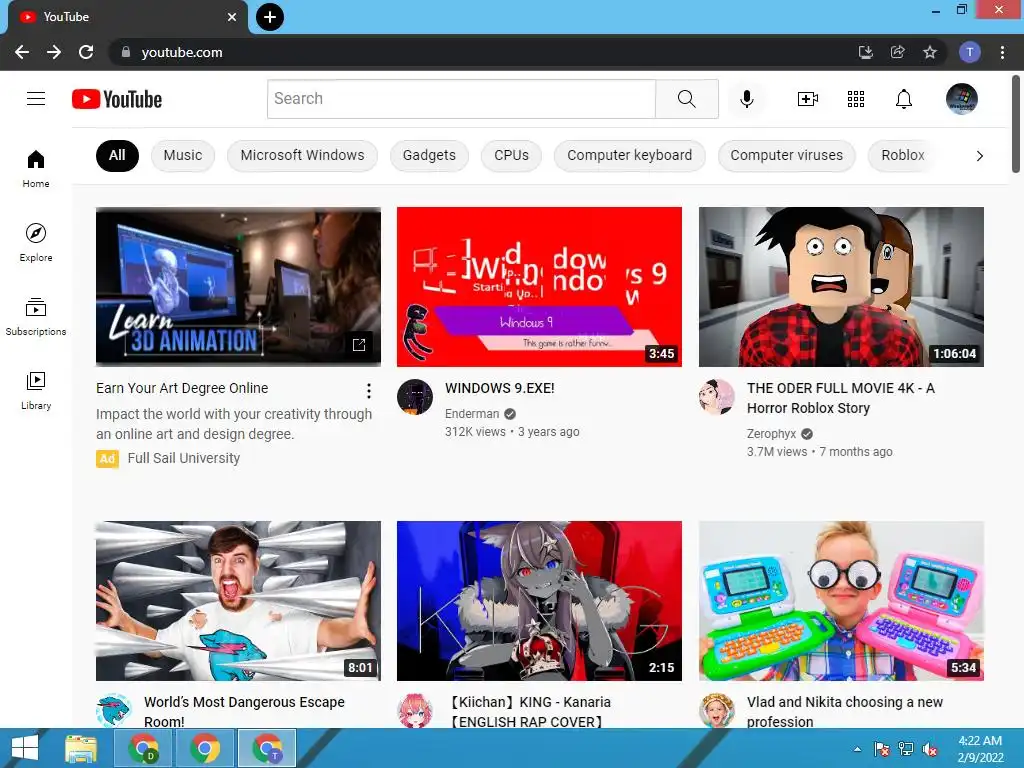Viewport: 1024px width, 768px height.
Task: Open the Enderman channel name
Action: coord(472,413)
